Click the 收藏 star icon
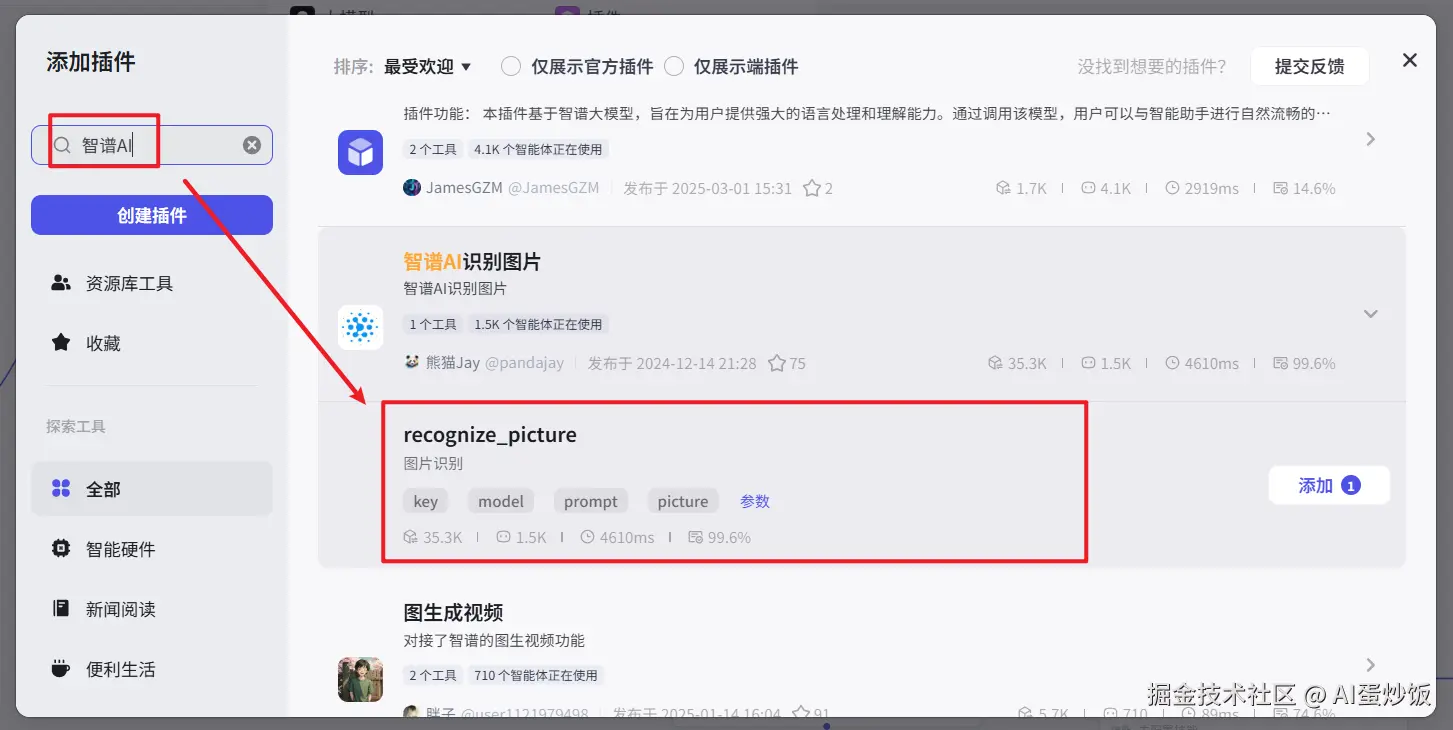The image size is (1453, 730). pos(61,343)
